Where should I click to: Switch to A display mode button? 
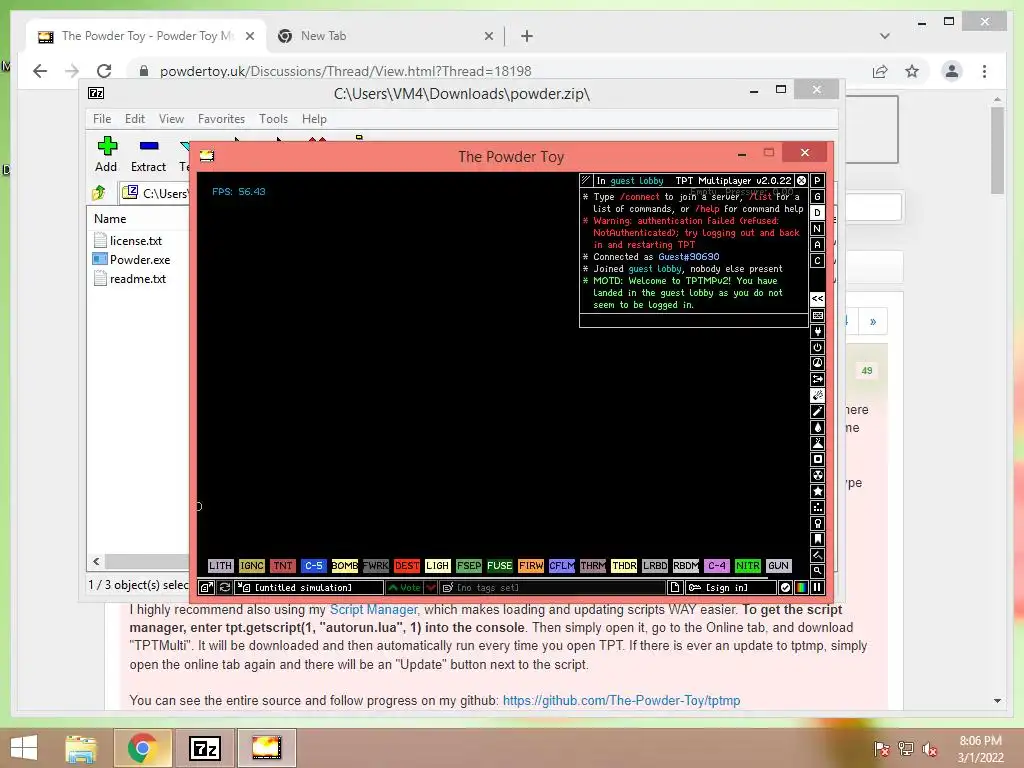click(x=817, y=245)
